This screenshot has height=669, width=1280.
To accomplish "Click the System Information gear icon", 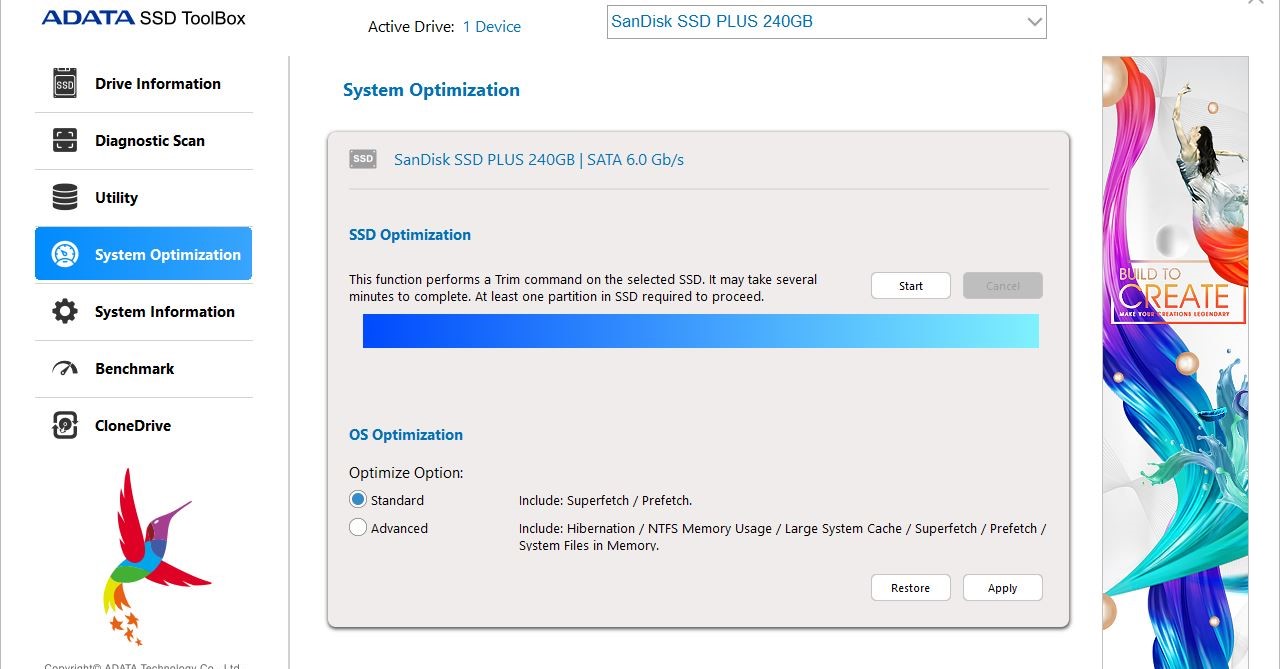I will [65, 312].
